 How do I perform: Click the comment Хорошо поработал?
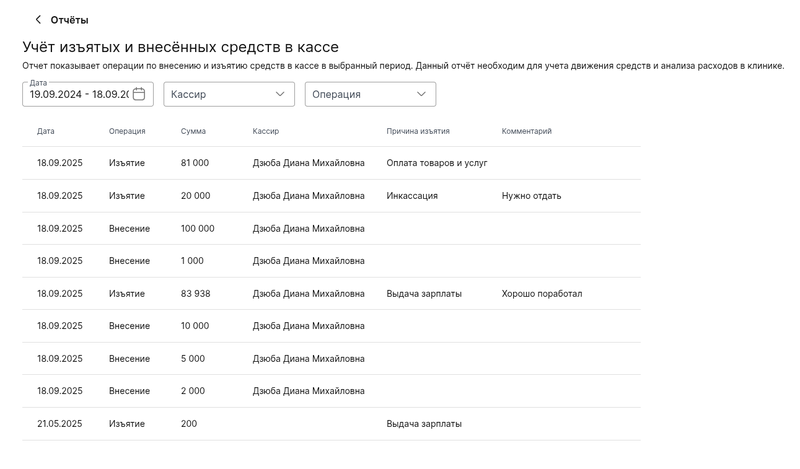click(x=541, y=294)
